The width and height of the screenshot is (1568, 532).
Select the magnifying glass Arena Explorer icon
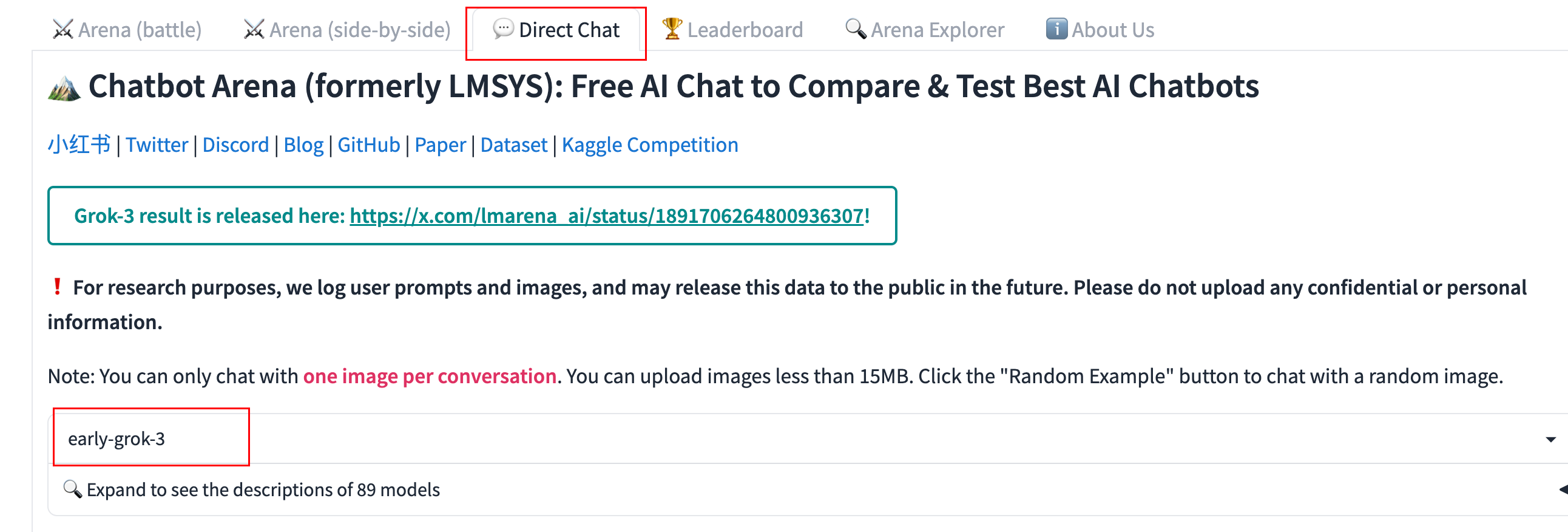856,29
